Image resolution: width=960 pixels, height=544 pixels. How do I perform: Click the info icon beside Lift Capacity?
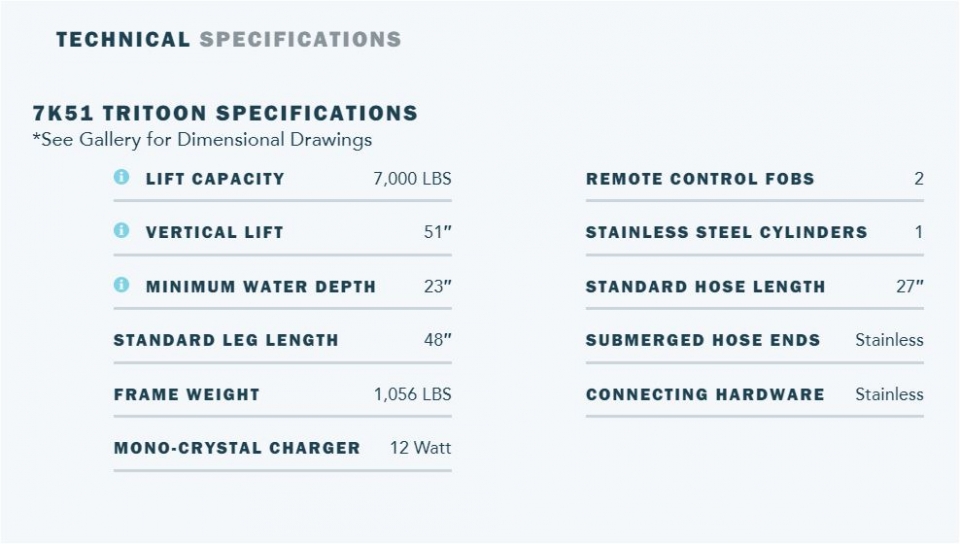[x=122, y=178]
